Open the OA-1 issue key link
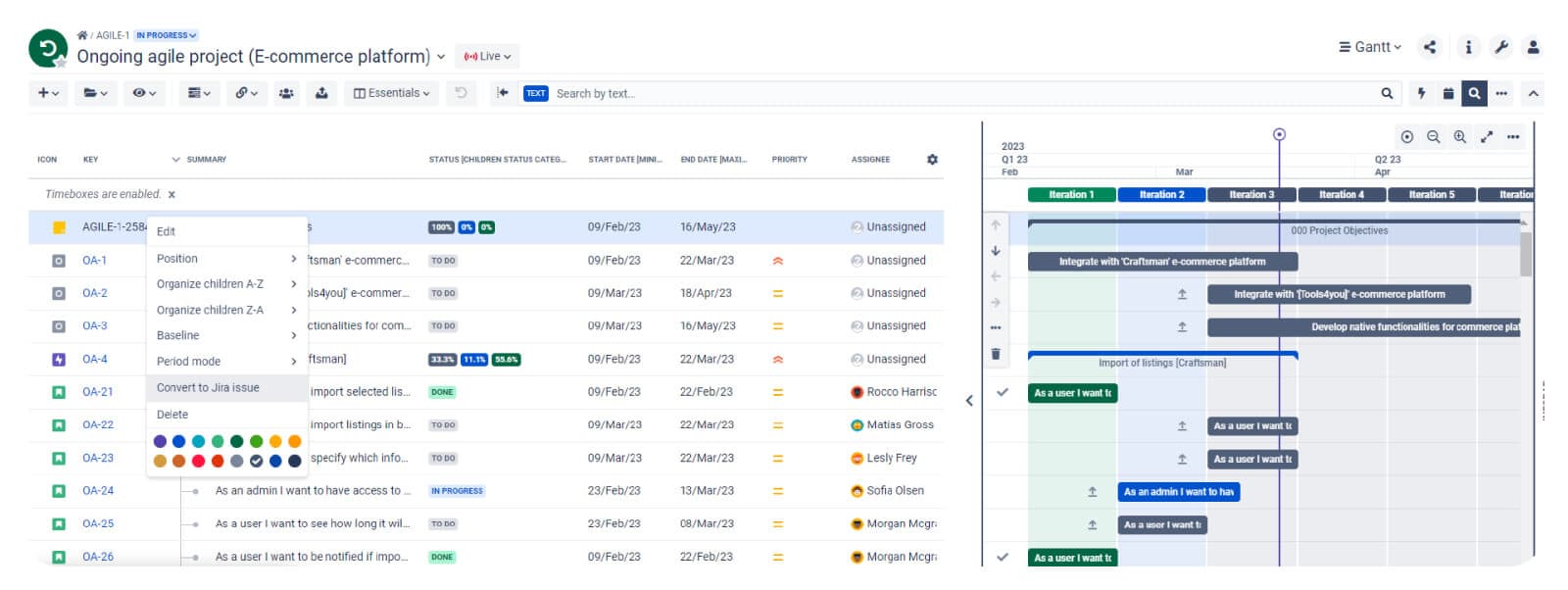This screenshot has height=590, width=1568. (x=94, y=261)
